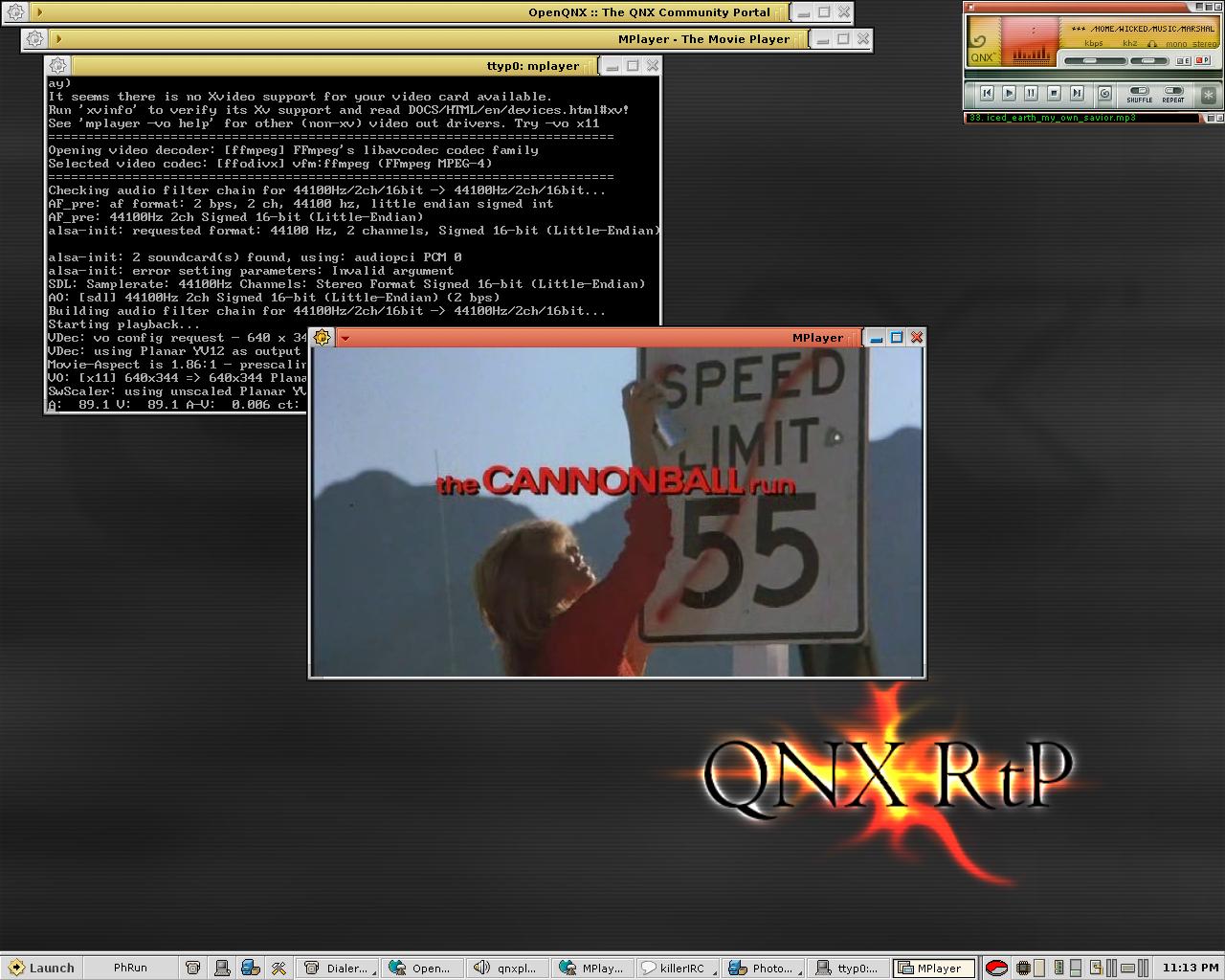Toggle the Shuffle switch
1225x980 pixels.
point(1139,92)
